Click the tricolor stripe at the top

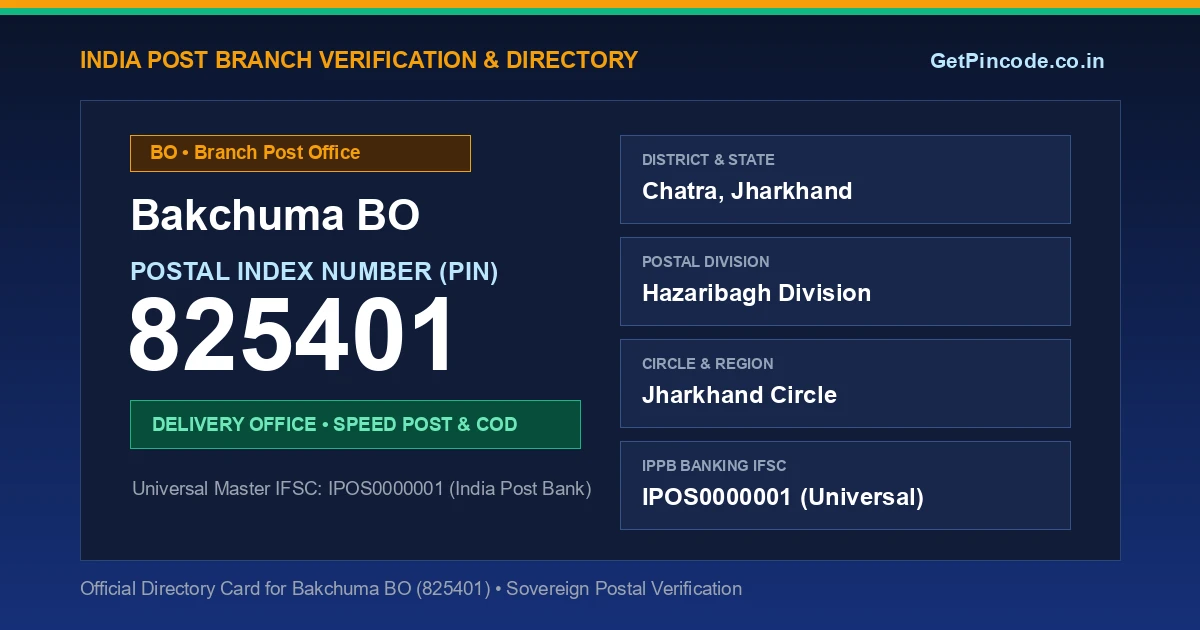pos(600,7)
